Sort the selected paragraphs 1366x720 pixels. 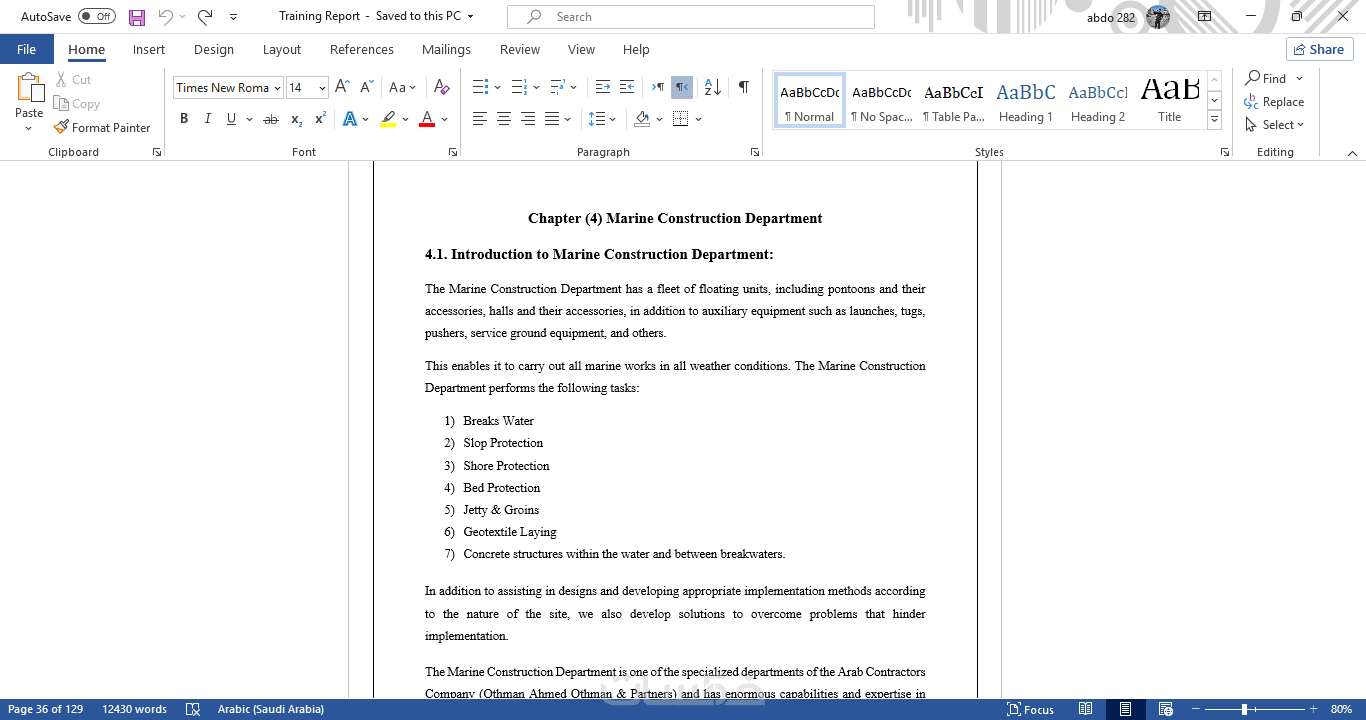tap(712, 87)
